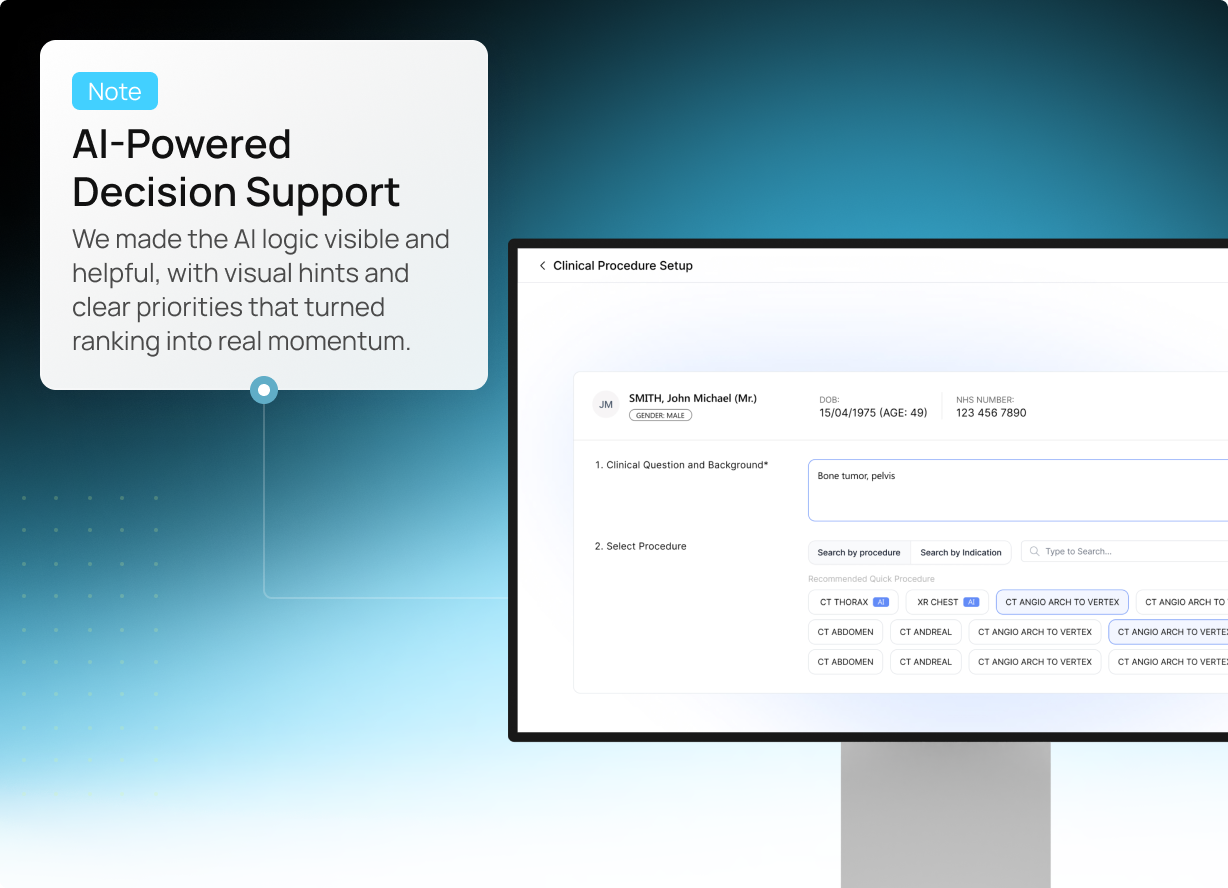The height and width of the screenshot is (888, 1228).
Task: Click the magnifier icon in the search box
Action: (1034, 552)
